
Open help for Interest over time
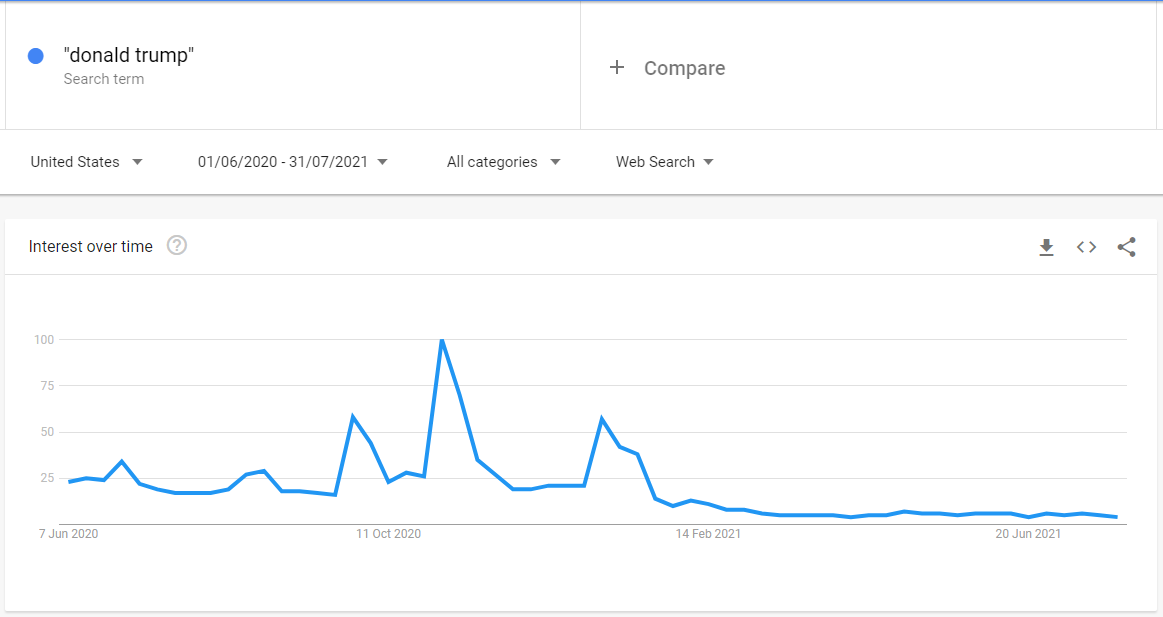click(x=177, y=246)
